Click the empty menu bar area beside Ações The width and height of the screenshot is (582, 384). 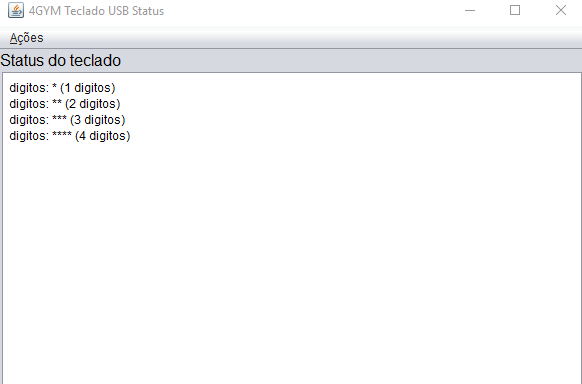[x=312, y=38]
